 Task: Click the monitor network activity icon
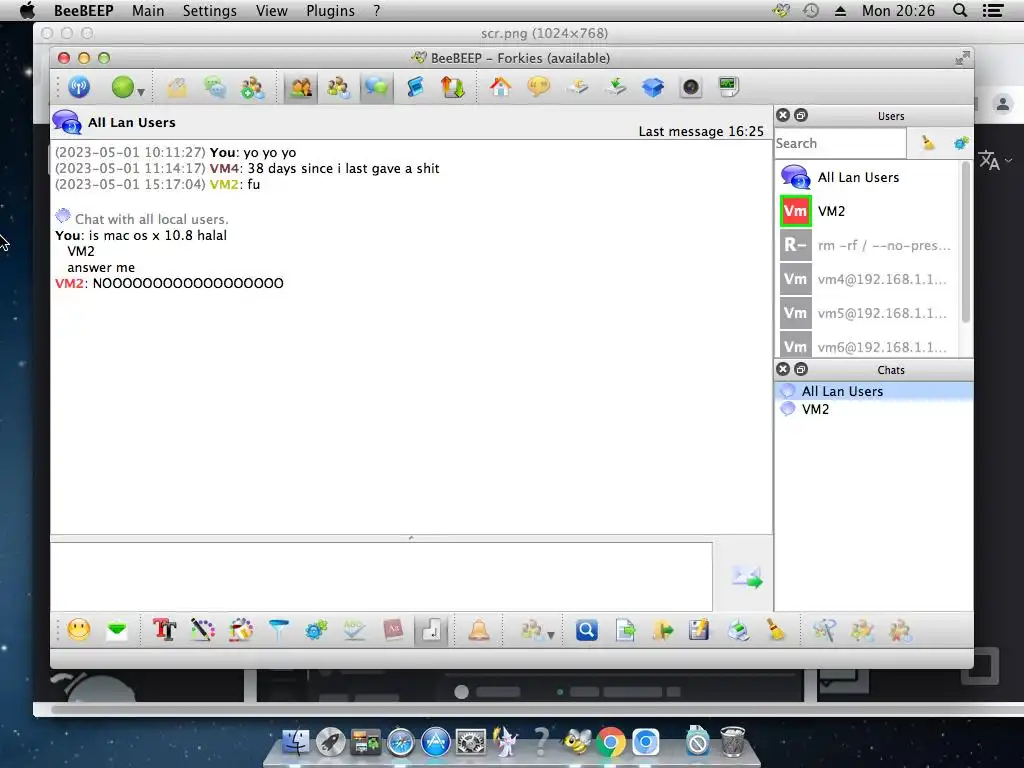[728, 87]
